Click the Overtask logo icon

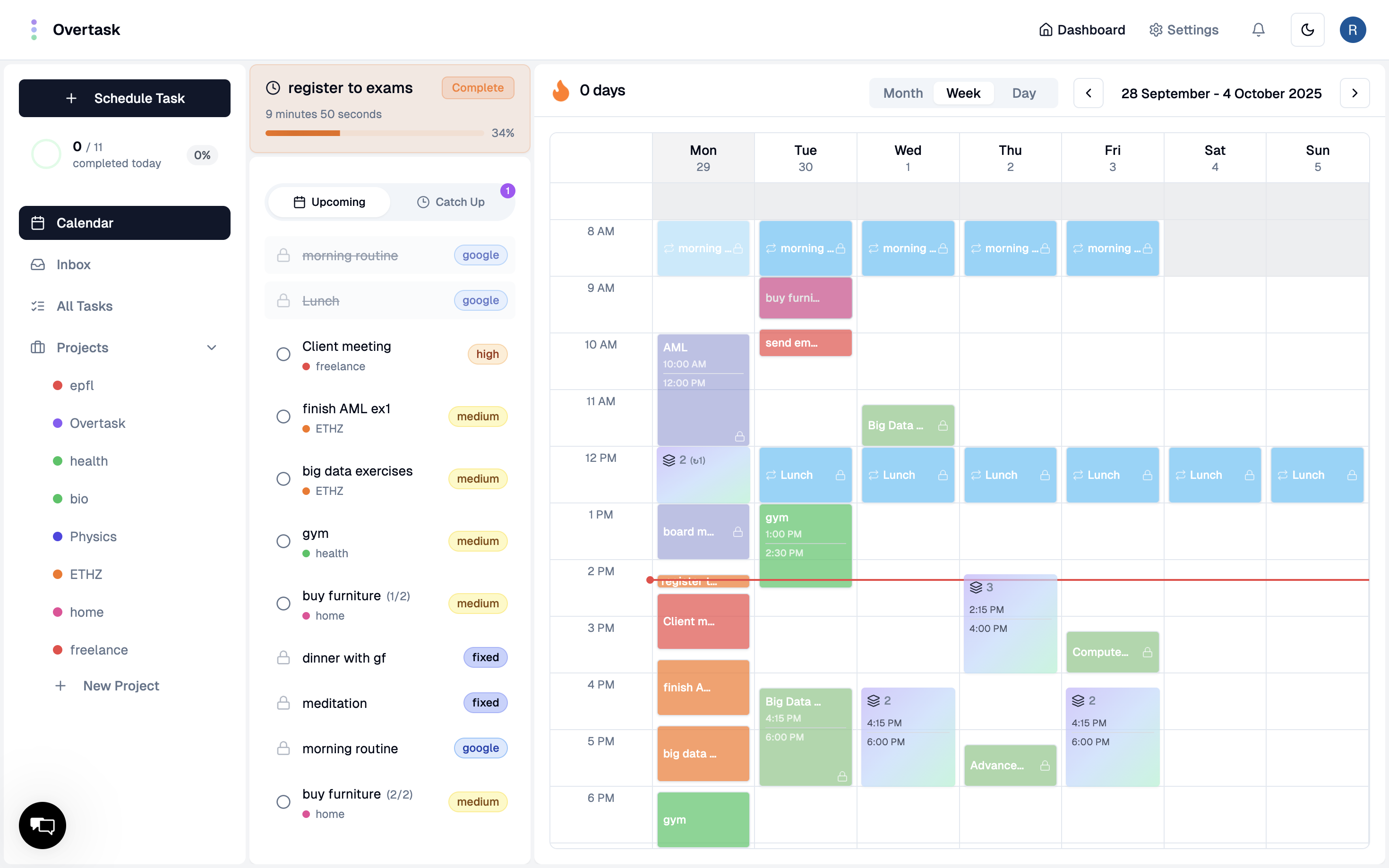click(x=34, y=30)
